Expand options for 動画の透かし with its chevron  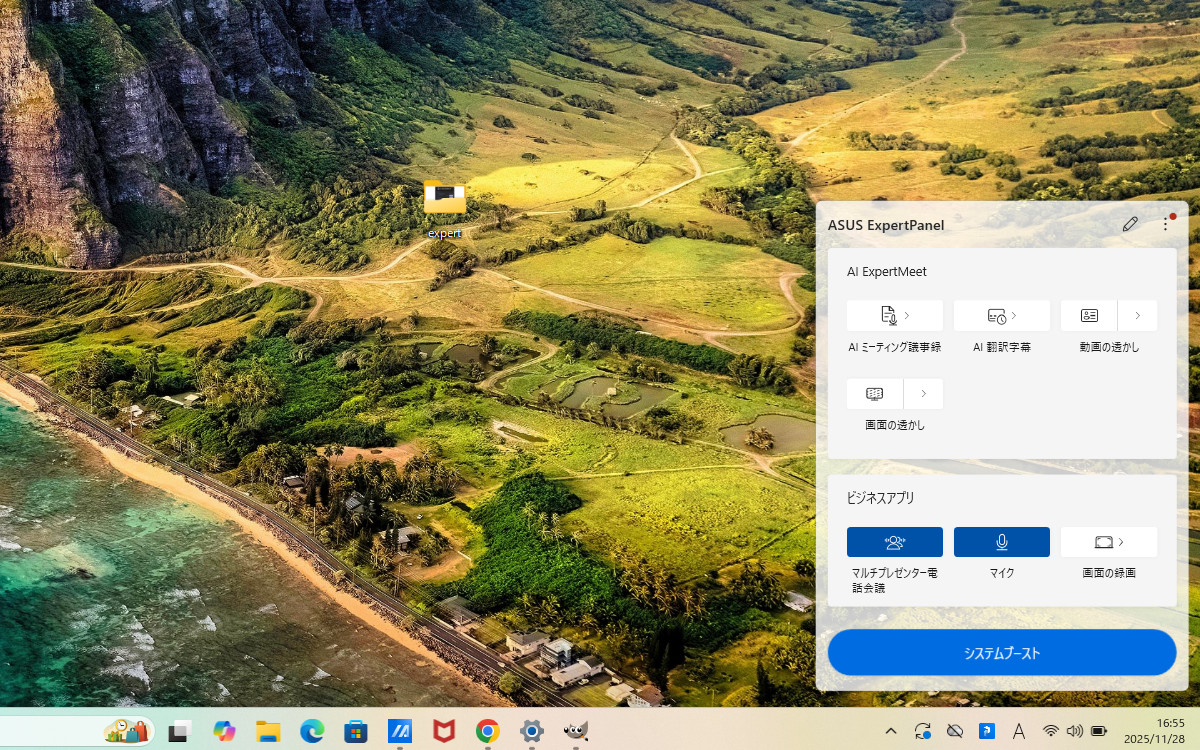tap(1138, 314)
